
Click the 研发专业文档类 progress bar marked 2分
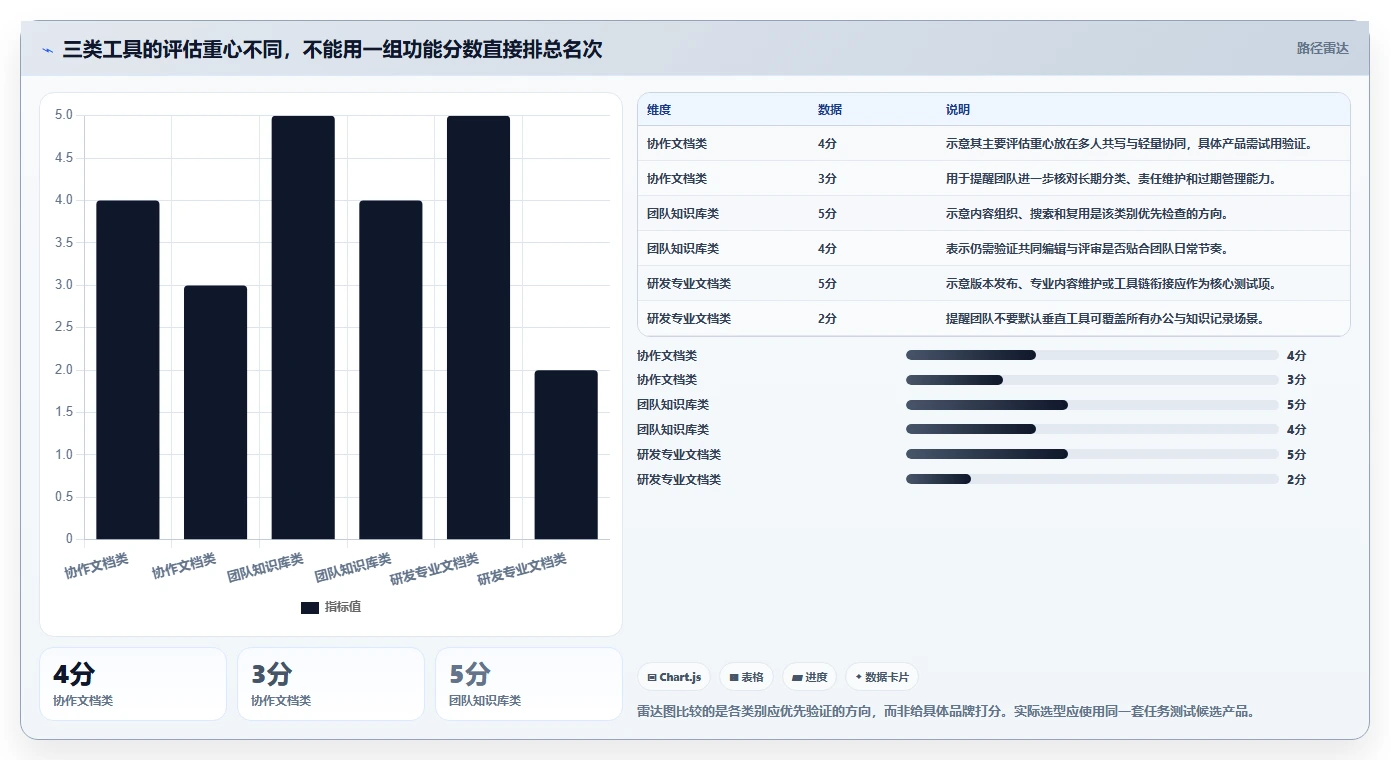pyautogui.click(x=1092, y=479)
